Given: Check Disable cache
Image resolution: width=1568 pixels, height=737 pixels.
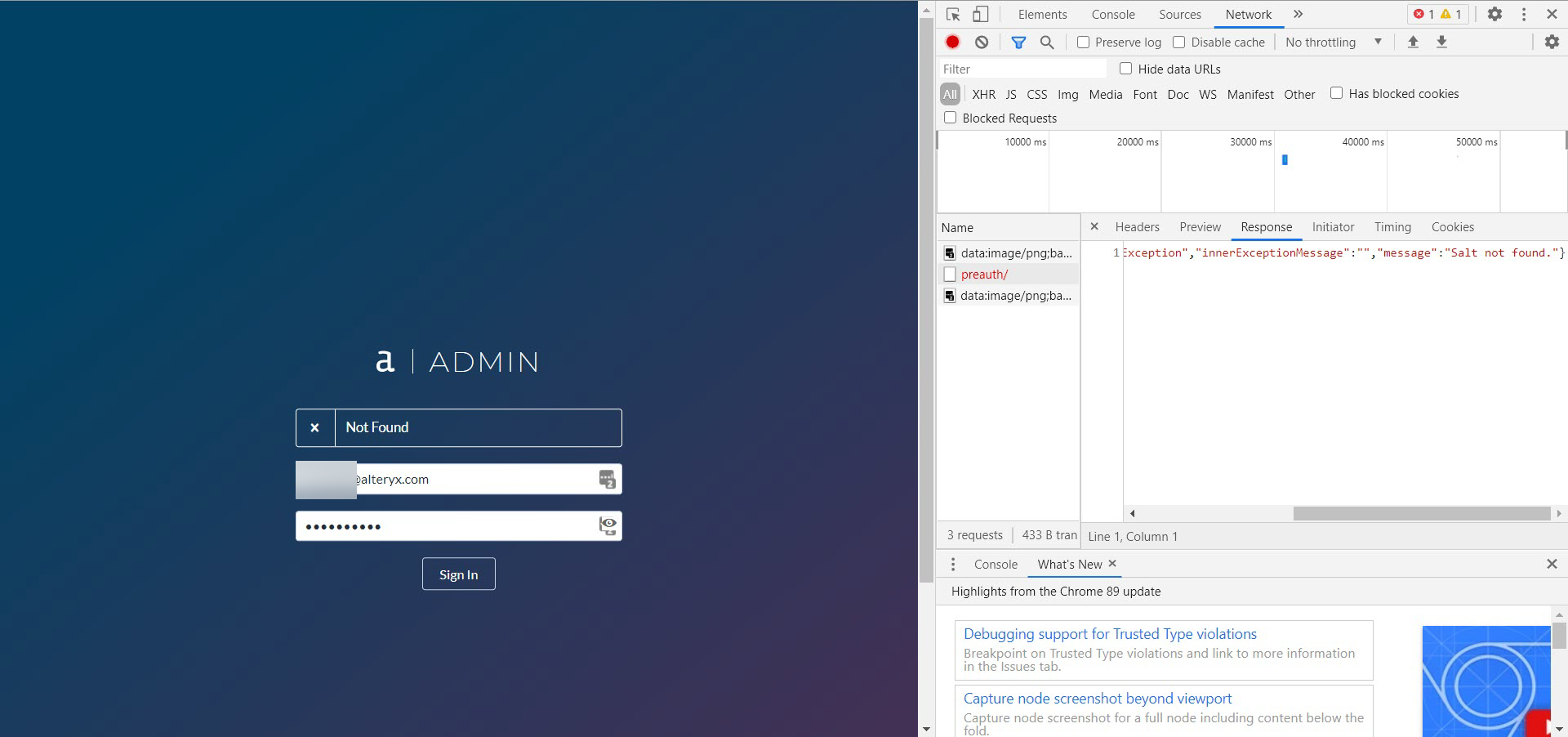Looking at the screenshot, I should click(1179, 42).
